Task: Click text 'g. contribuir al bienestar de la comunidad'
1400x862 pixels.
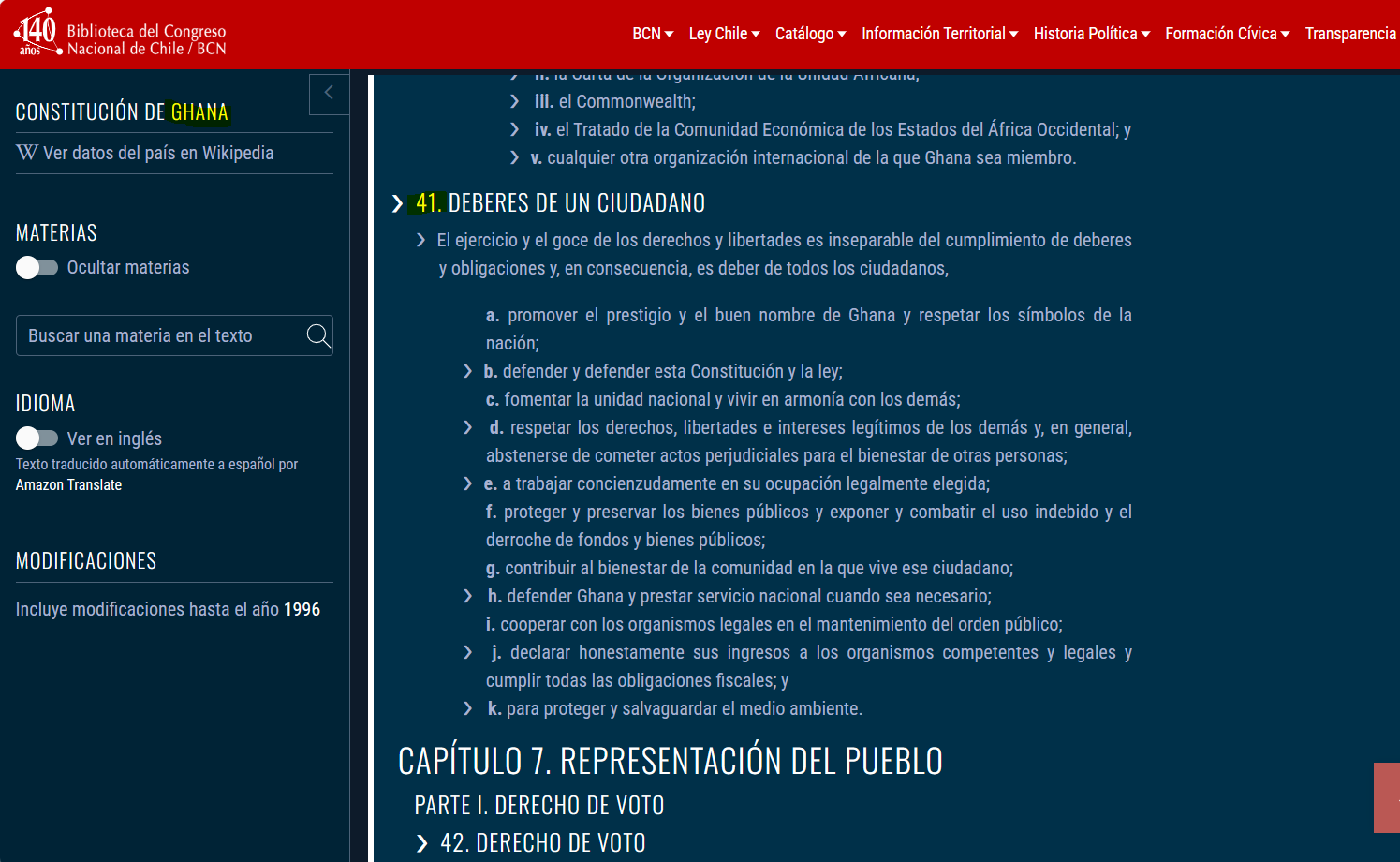Action: point(749,569)
